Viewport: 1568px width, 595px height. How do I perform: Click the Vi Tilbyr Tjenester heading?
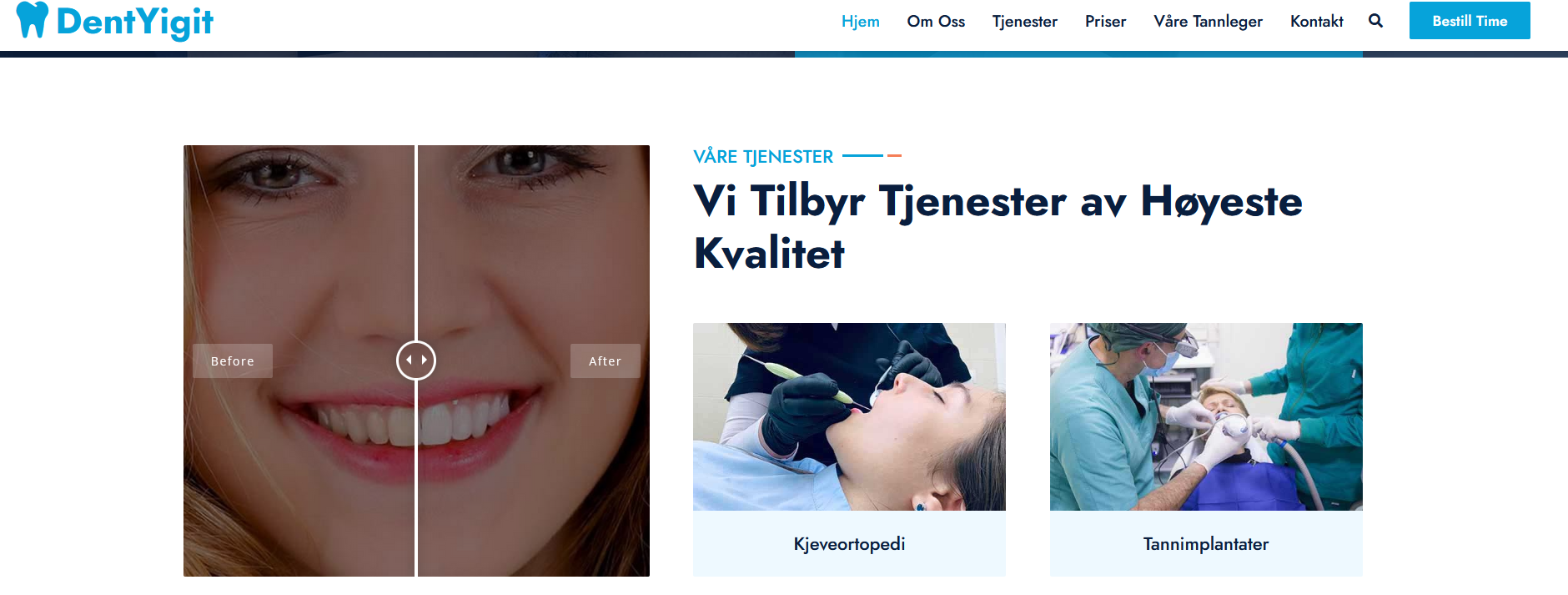(x=998, y=227)
